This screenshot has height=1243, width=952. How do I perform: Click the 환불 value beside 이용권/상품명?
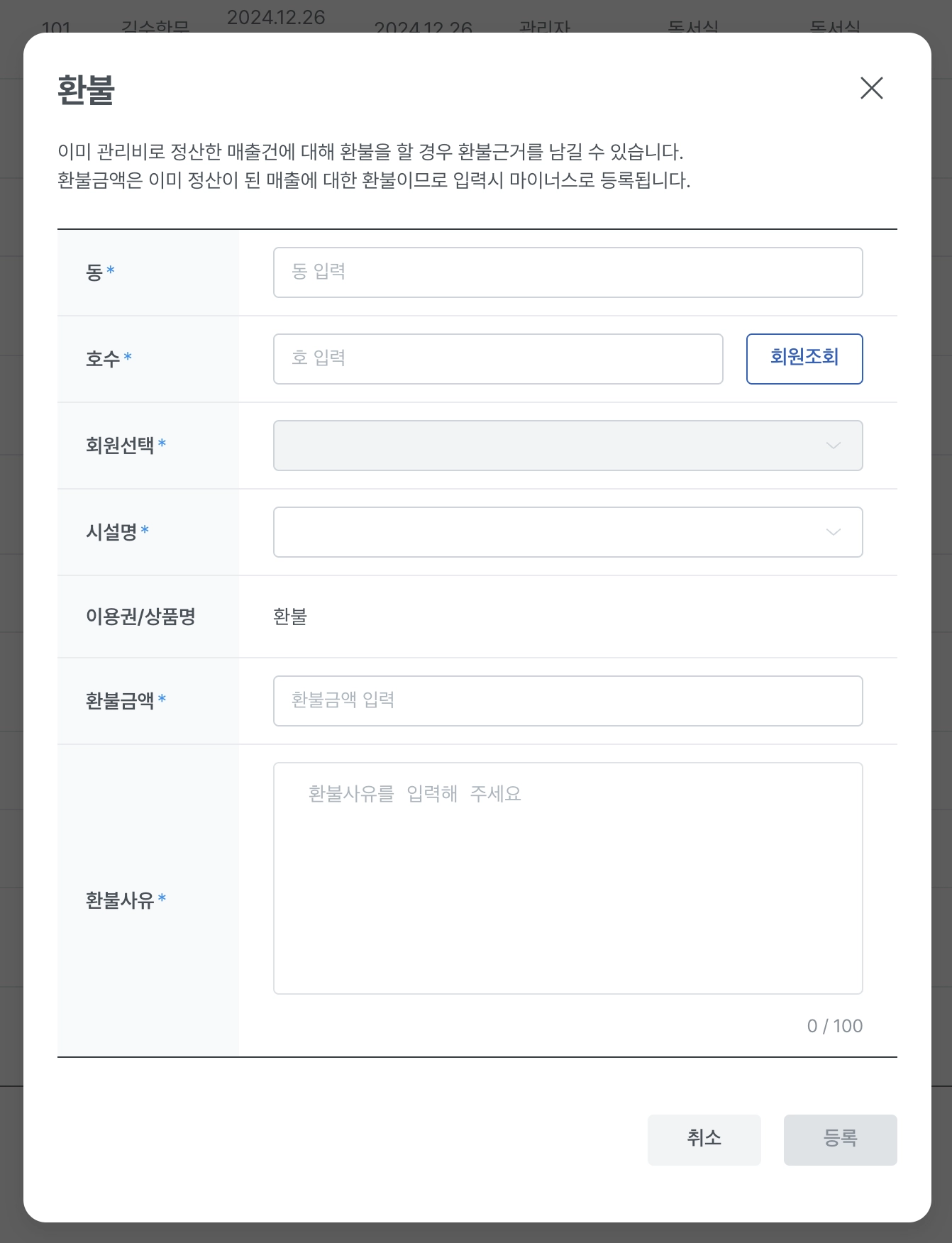click(x=290, y=617)
